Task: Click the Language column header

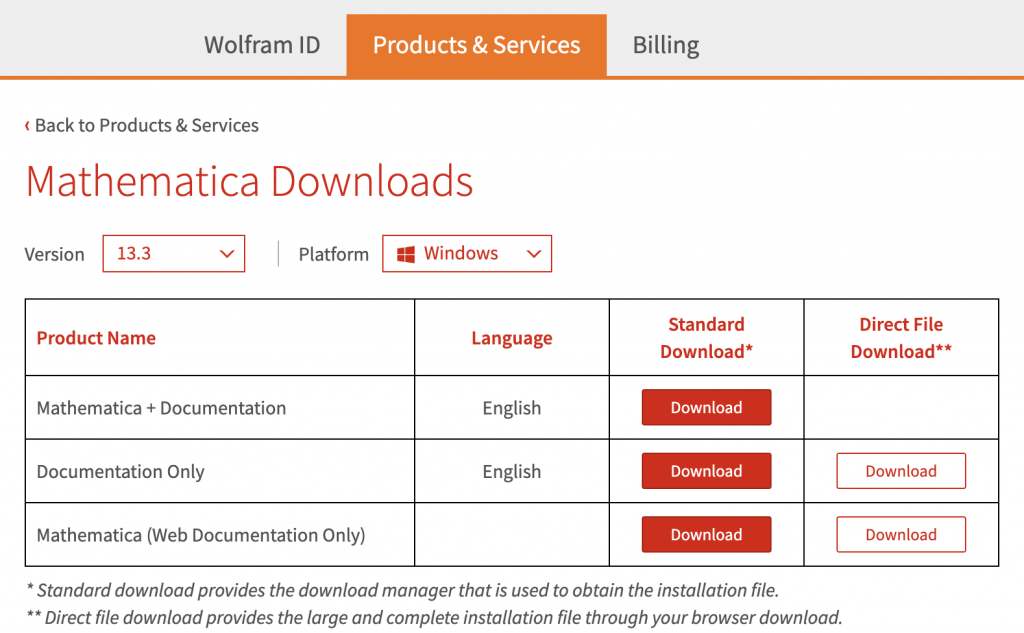Action: pos(511,338)
